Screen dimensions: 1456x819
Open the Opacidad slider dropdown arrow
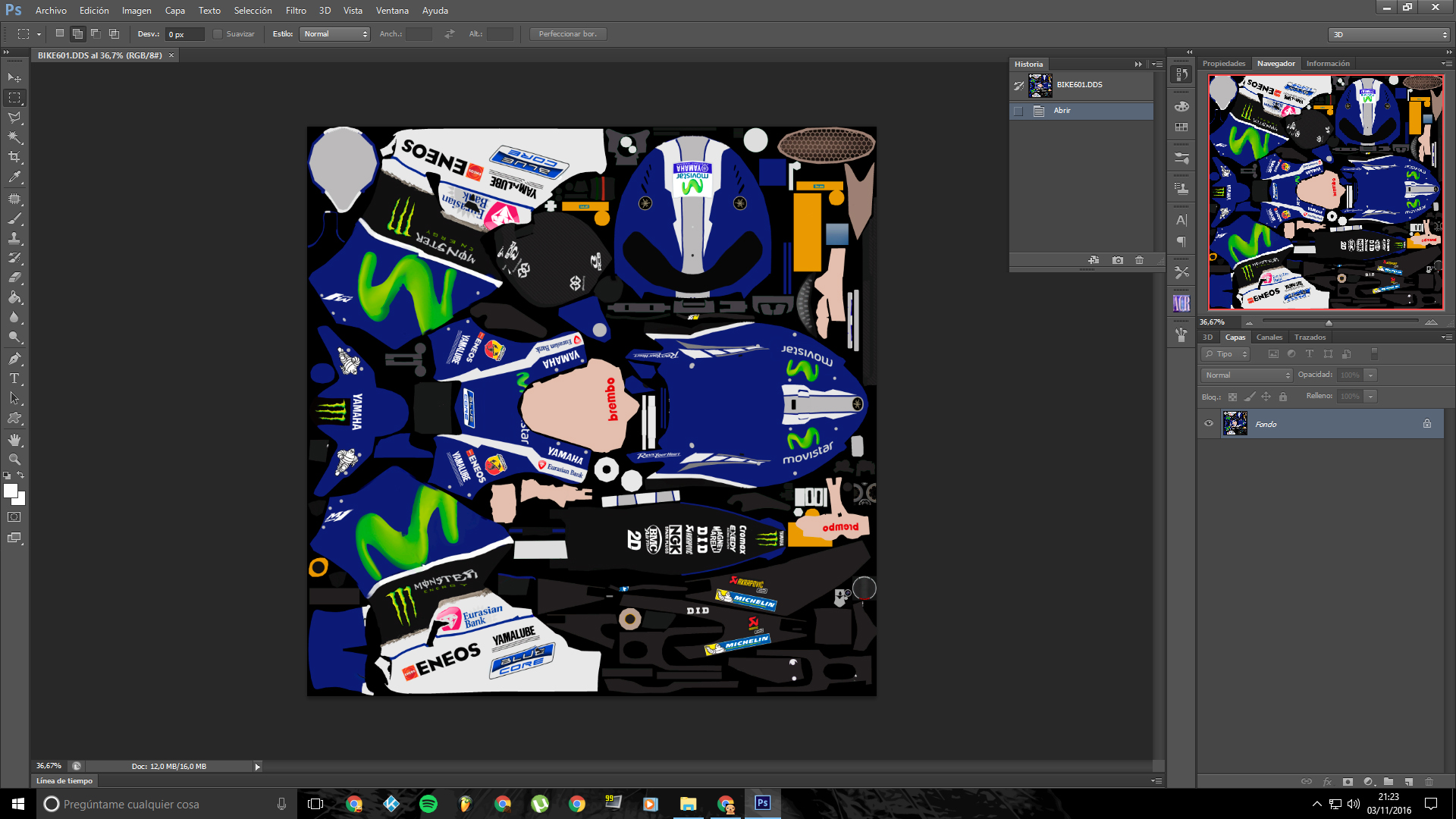pos(1370,375)
